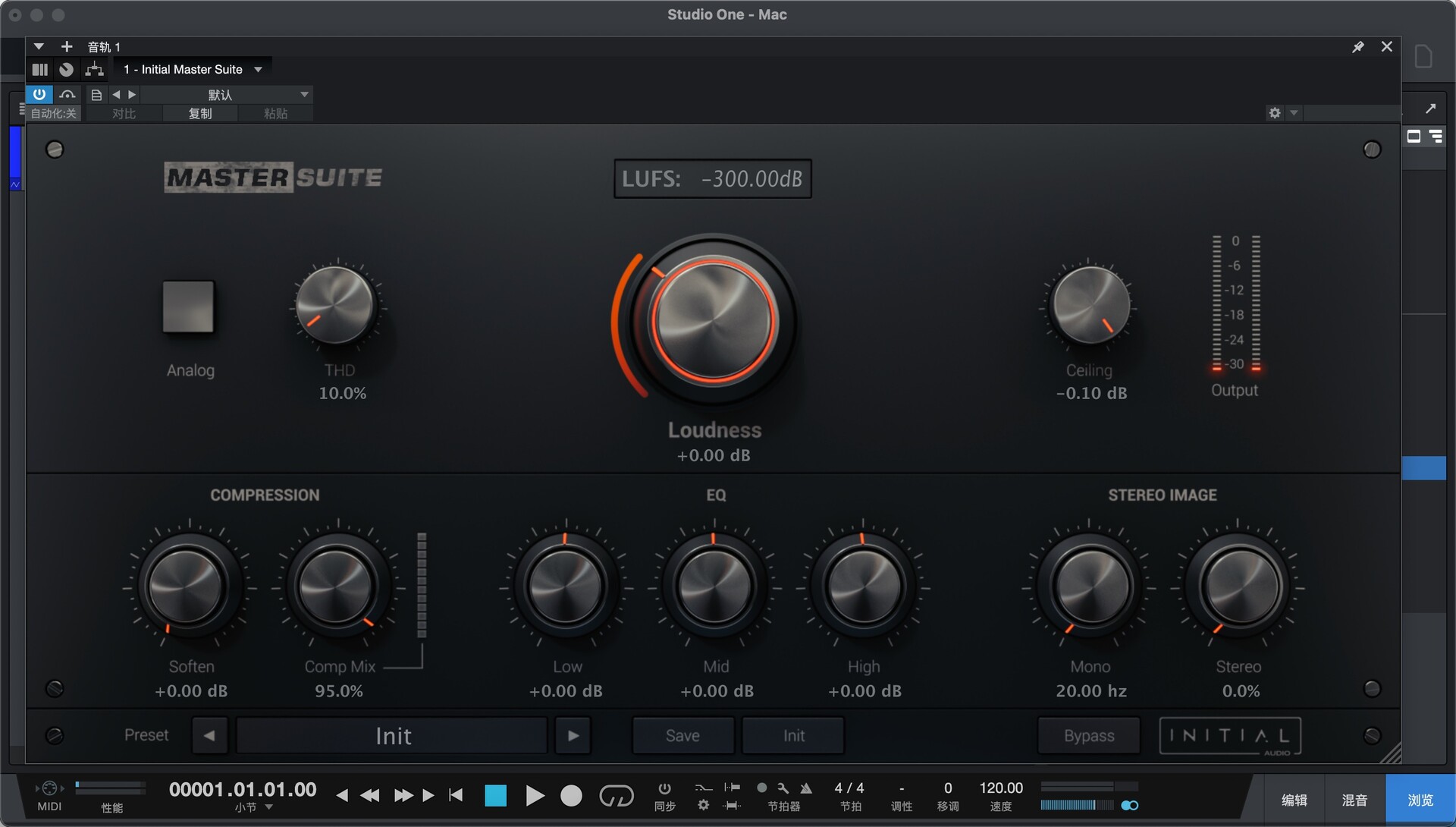The height and width of the screenshot is (827, 1456).
Task: Click the 复制 copy button
Action: [200, 114]
